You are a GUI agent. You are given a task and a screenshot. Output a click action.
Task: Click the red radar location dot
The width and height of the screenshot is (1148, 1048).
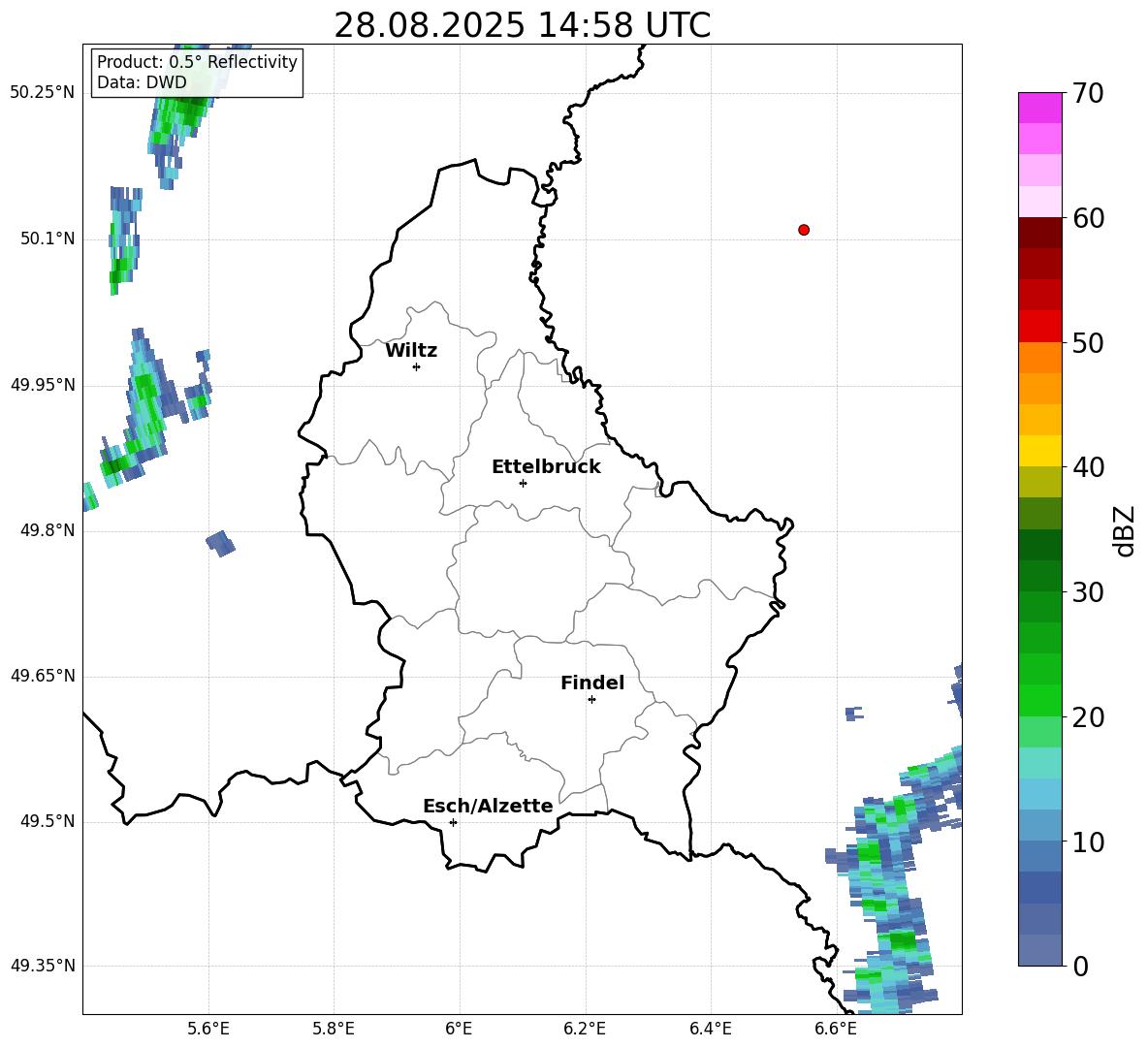[804, 230]
